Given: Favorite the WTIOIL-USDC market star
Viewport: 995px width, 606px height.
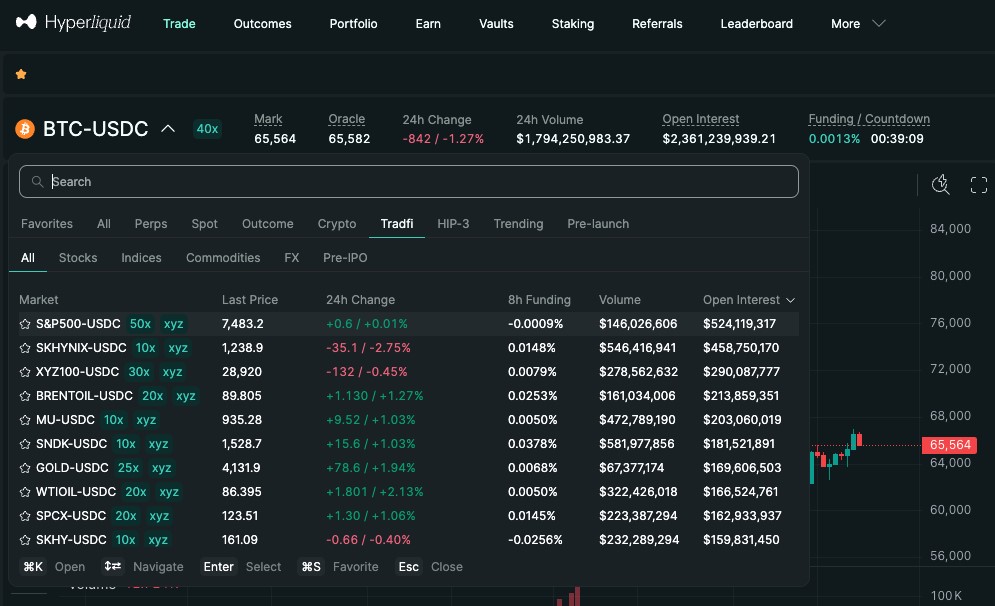Looking at the screenshot, I should click(25, 492).
